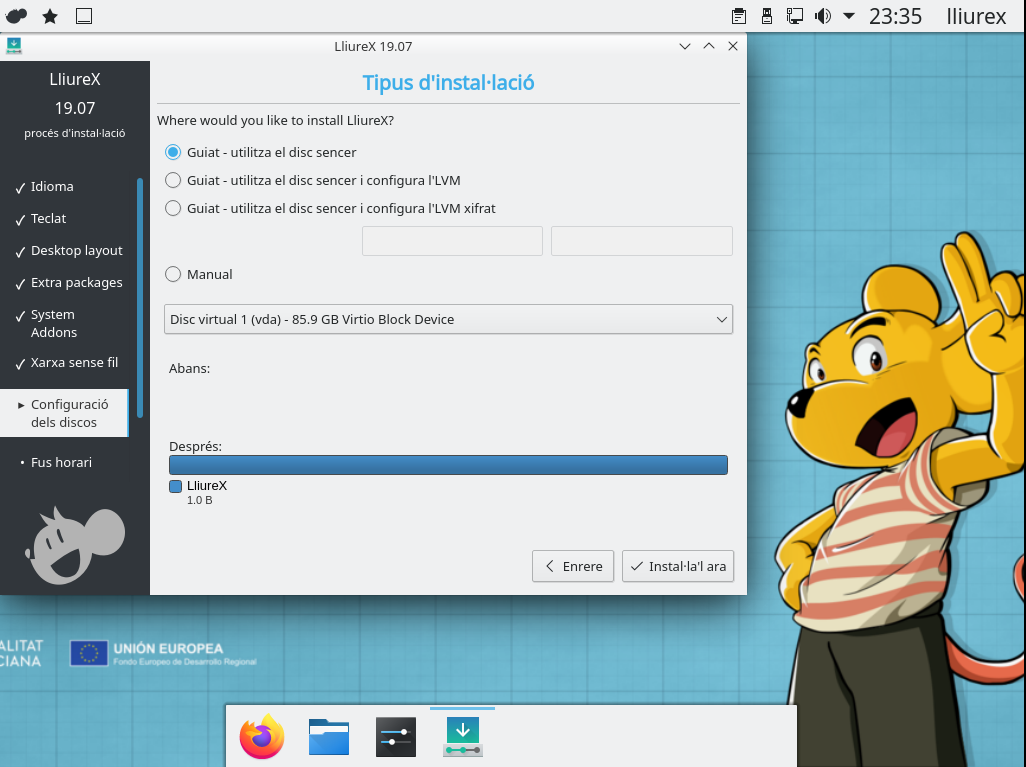This screenshot has width=1026, height=767.
Task: Expand the hidden system tray icons arrow
Action: point(849,16)
